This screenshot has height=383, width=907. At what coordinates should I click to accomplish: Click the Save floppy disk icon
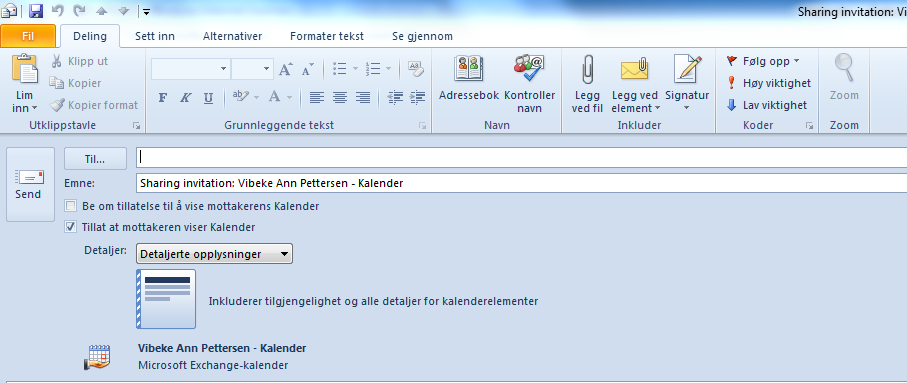point(36,10)
